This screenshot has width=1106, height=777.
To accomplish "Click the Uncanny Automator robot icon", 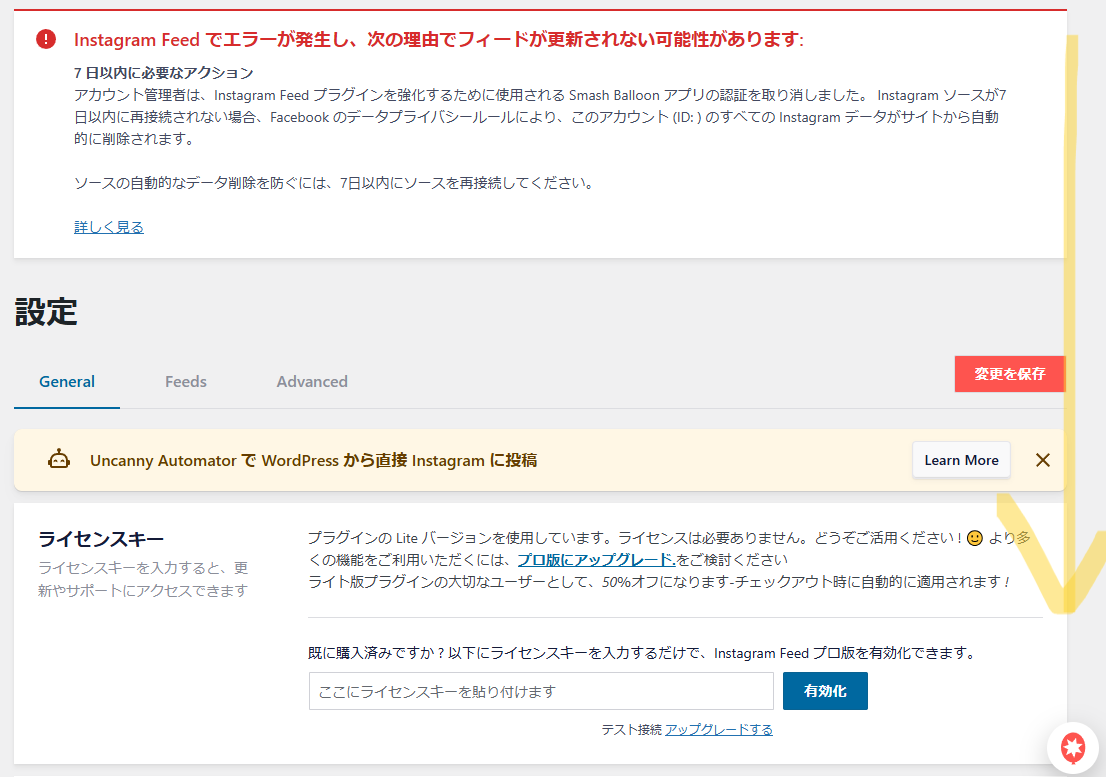I will point(59,460).
